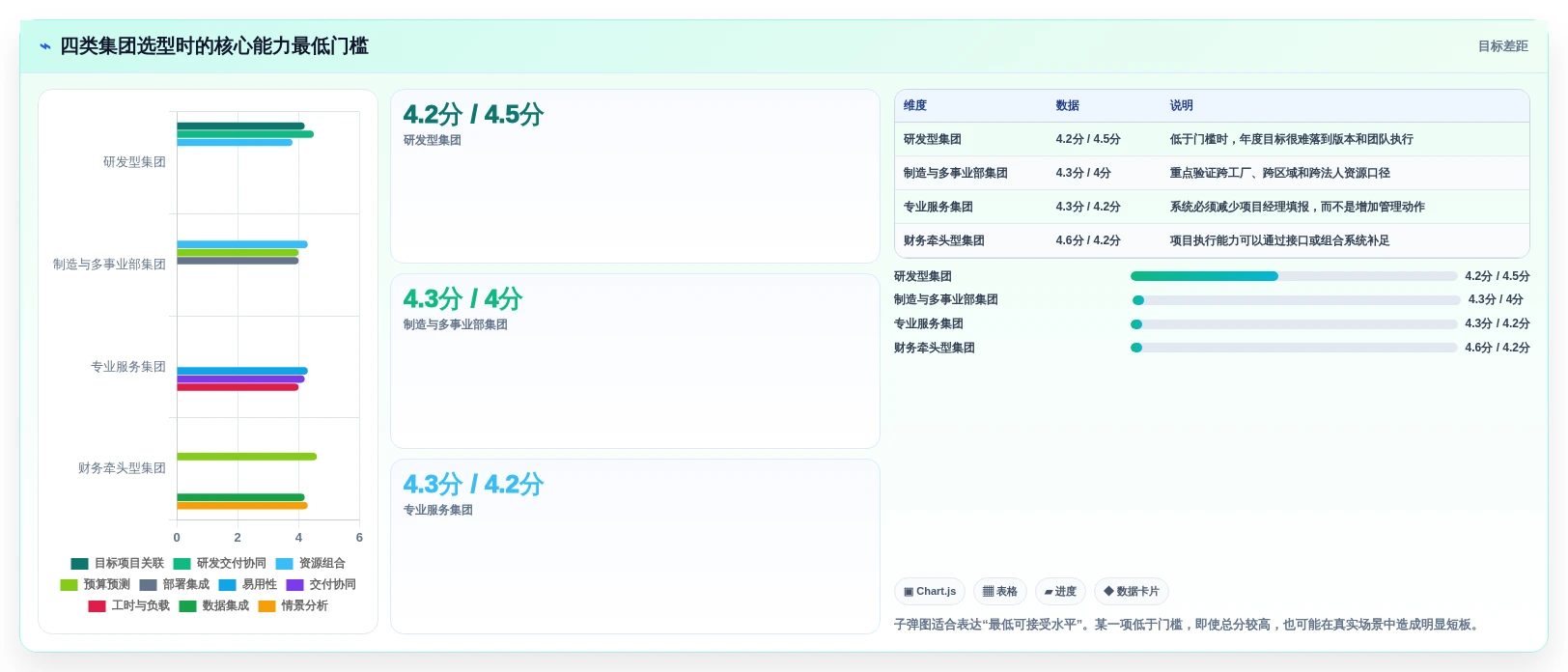Screen dimensions: 1568x672
Task: Click the 进度 tag chip
Action: click(1060, 592)
